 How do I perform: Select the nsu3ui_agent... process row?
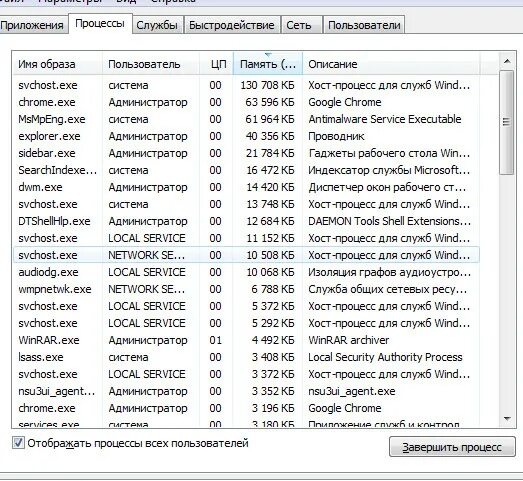tap(246, 392)
